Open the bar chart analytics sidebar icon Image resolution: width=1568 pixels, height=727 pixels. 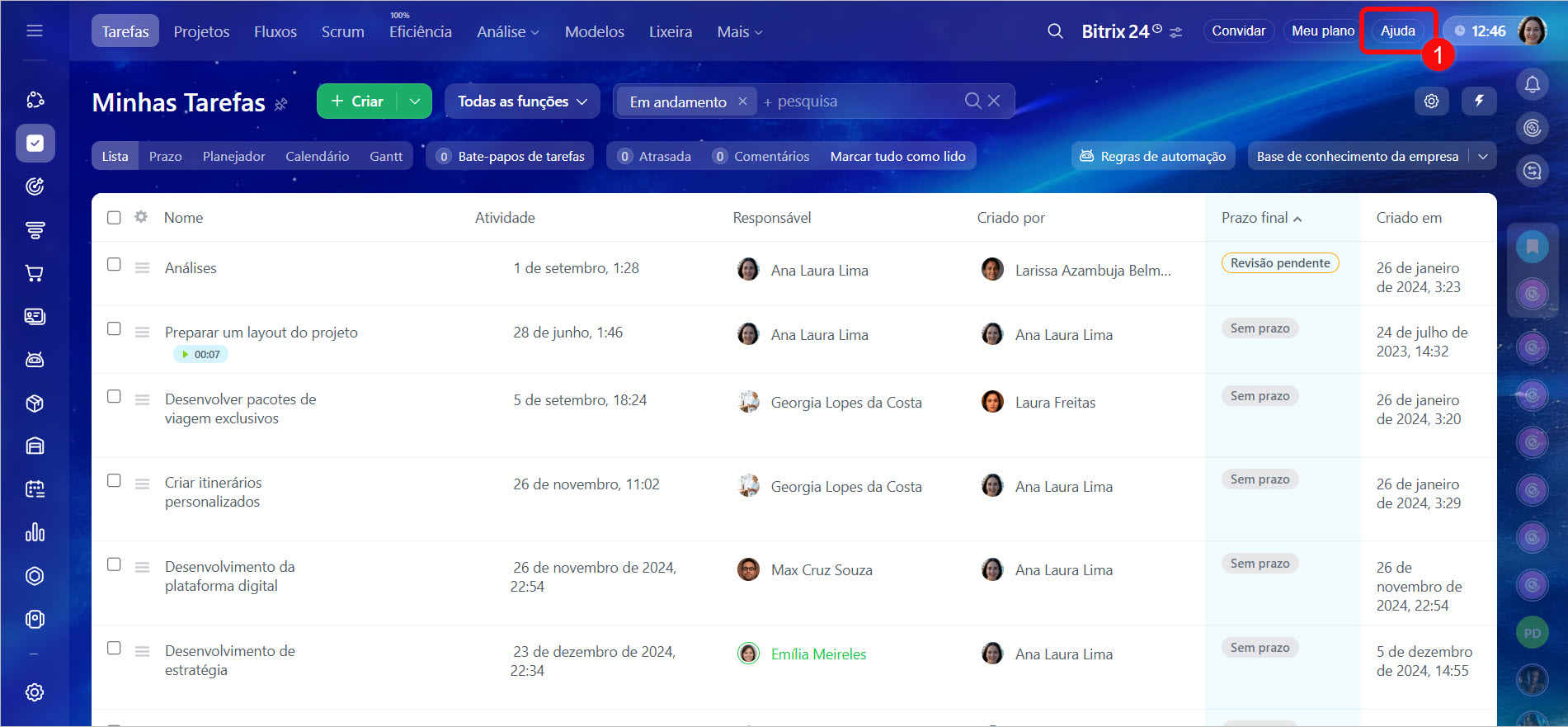point(35,532)
